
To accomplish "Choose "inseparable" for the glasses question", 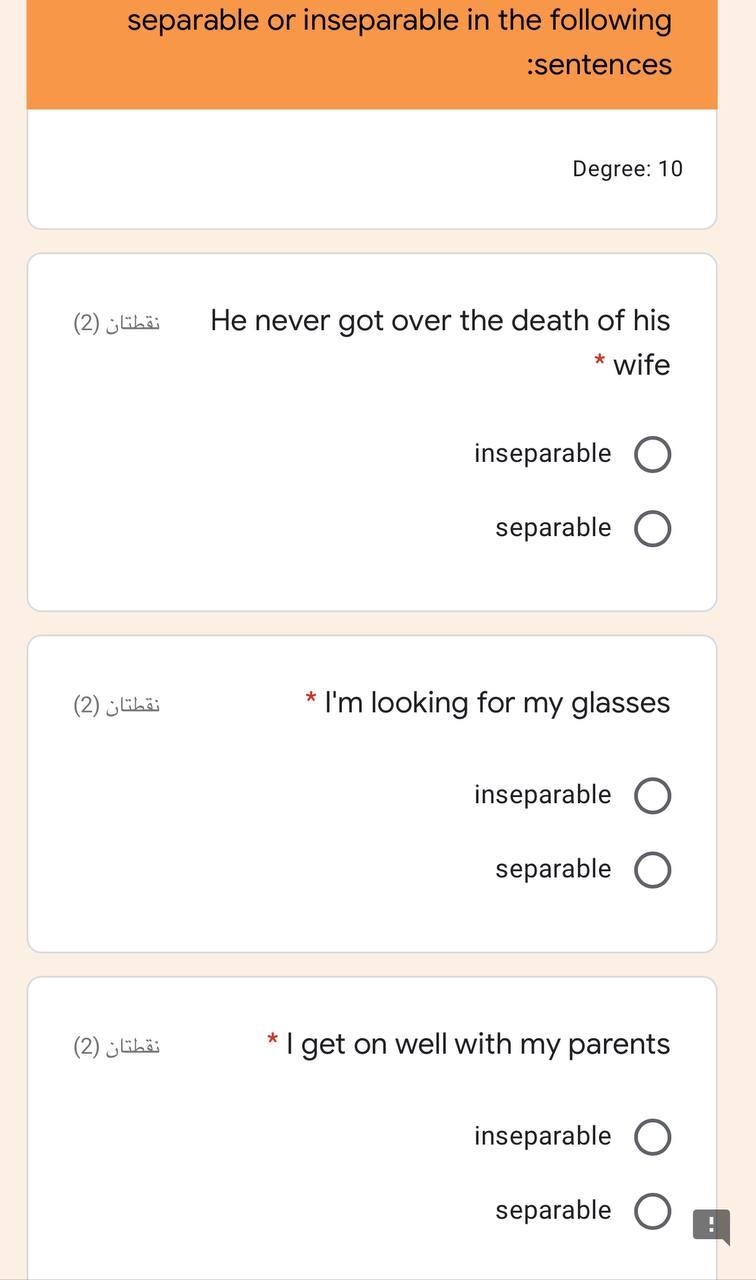I will pyautogui.click(x=652, y=795).
